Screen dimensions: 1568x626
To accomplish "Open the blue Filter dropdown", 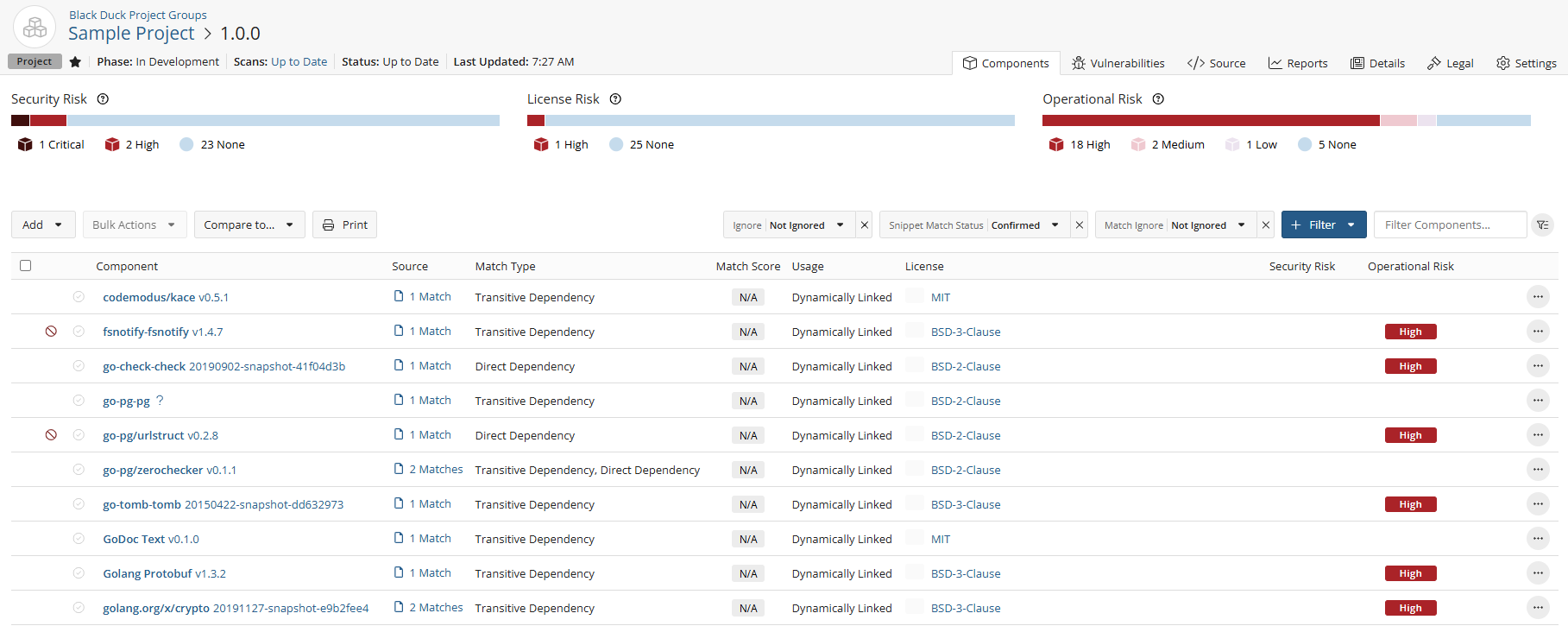I will [1324, 224].
